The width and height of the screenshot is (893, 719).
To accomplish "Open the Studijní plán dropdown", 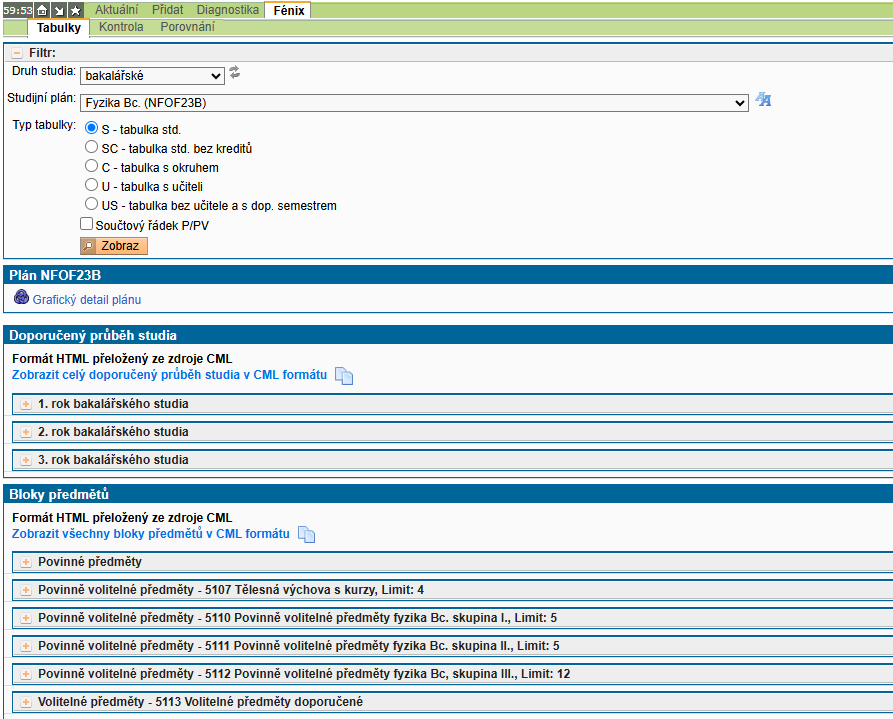I will [414, 103].
